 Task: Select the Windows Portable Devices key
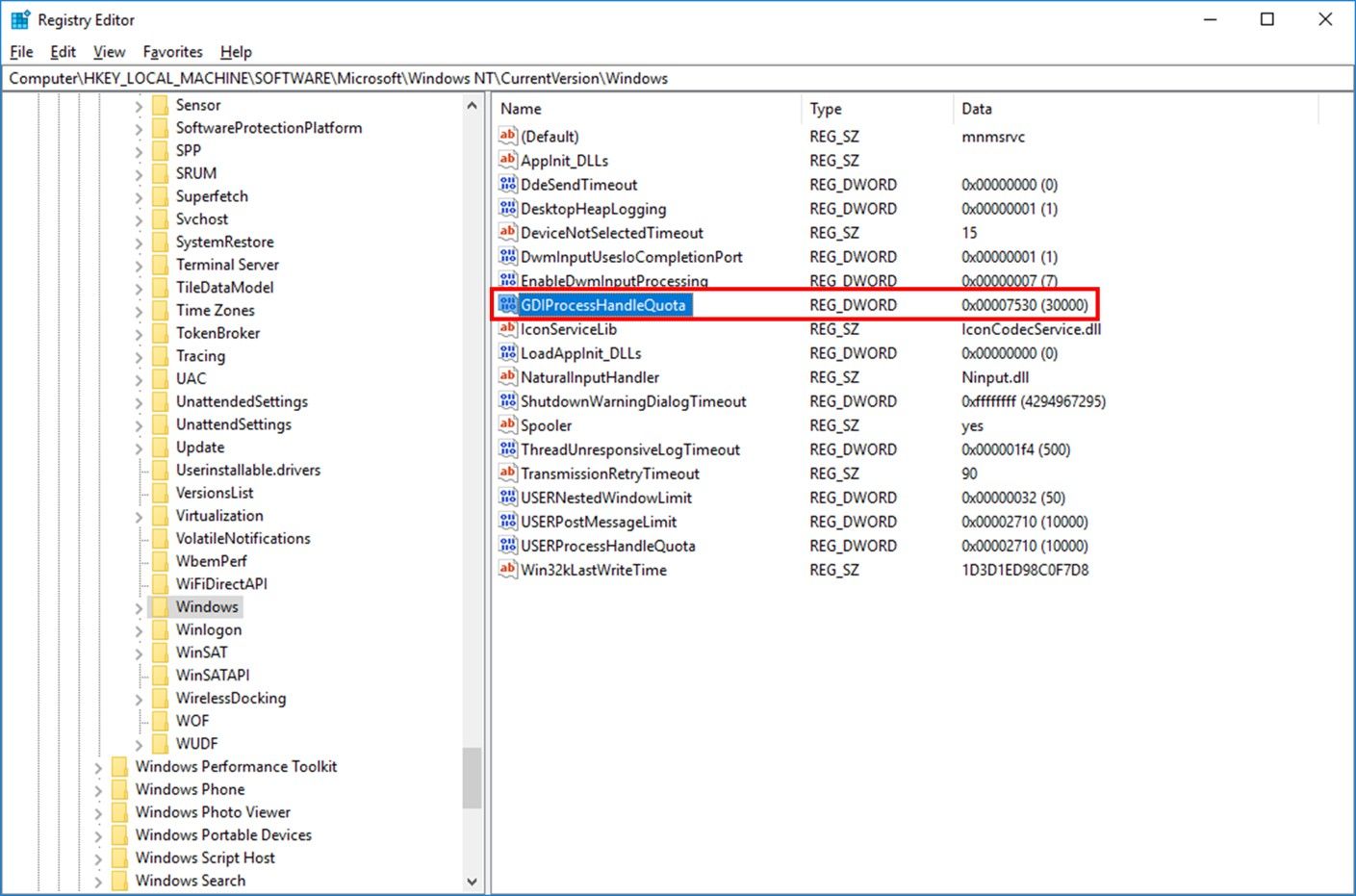pos(223,835)
